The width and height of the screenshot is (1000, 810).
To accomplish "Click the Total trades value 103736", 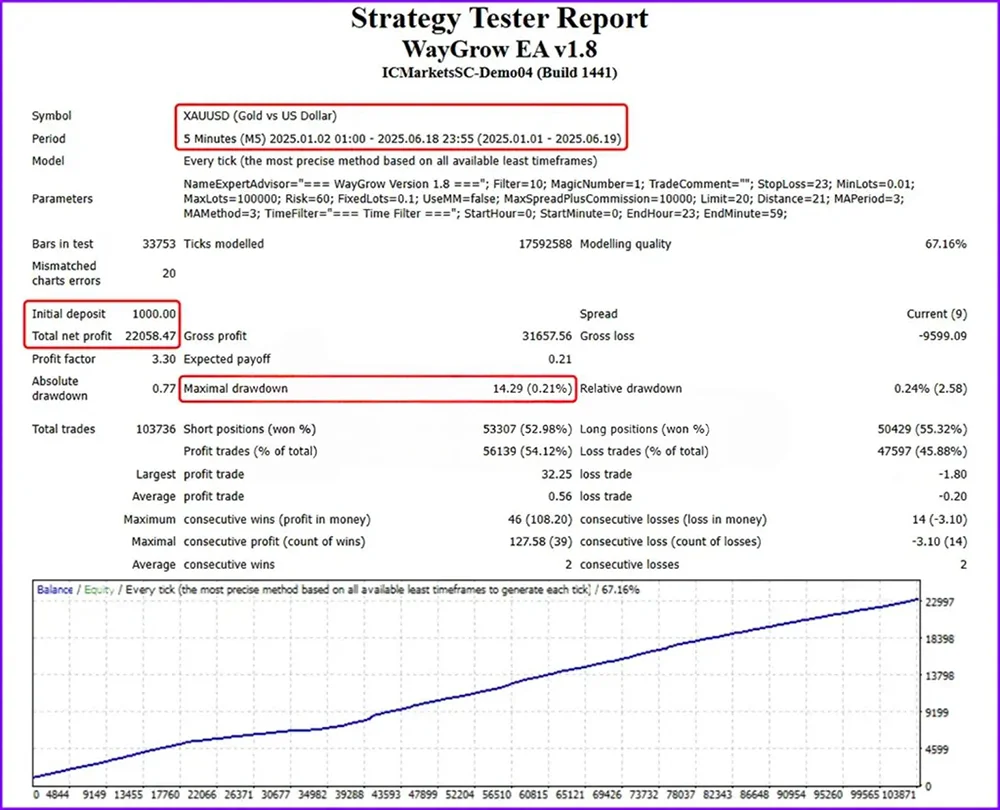I will (x=156, y=429).
